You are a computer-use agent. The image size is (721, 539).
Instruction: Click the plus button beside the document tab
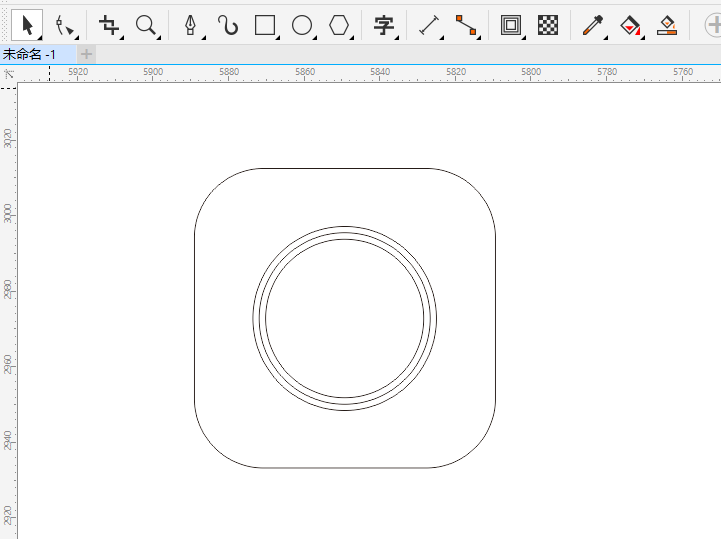coord(87,54)
